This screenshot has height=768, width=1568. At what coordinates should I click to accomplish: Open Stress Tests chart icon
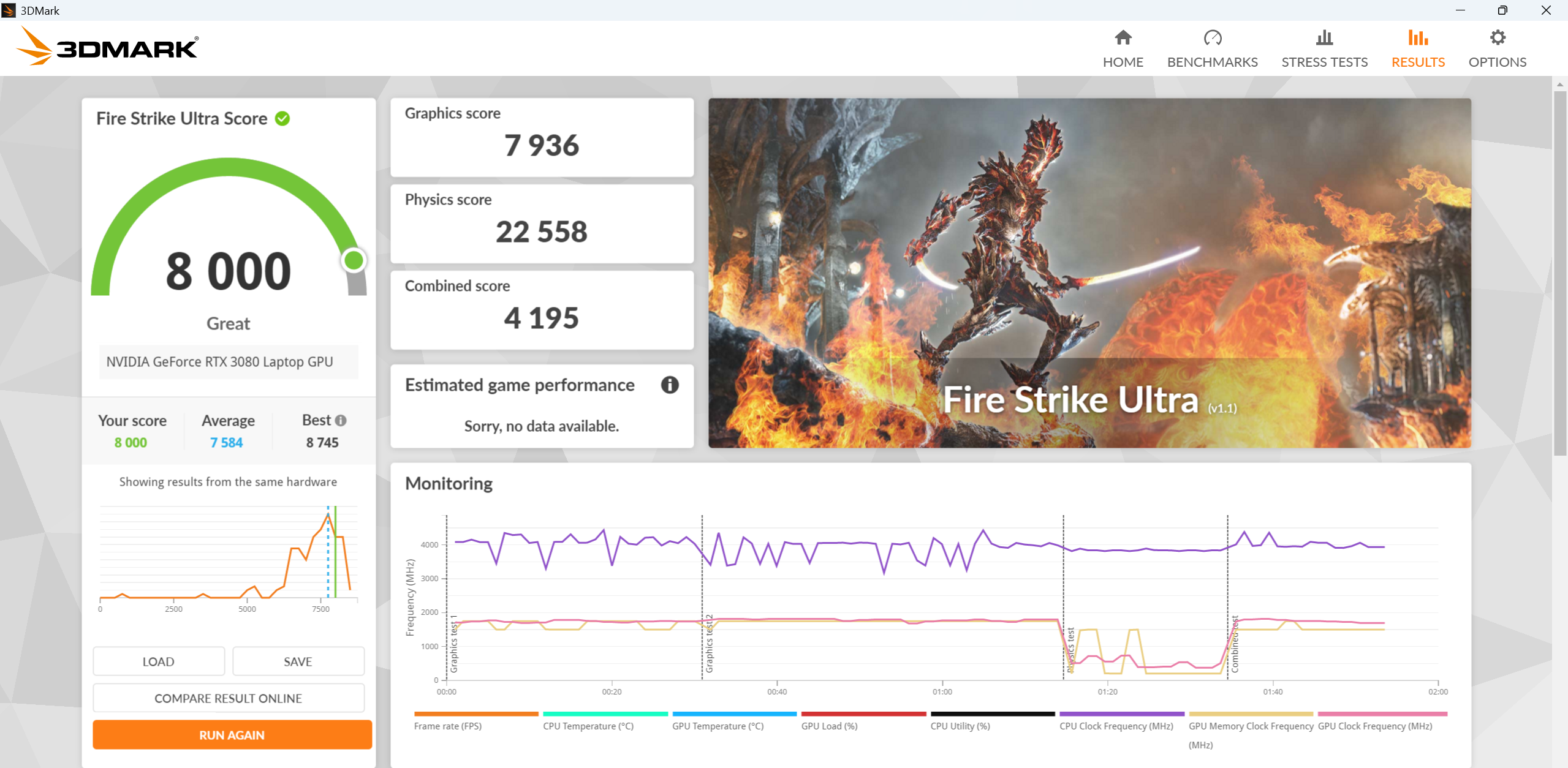(x=1324, y=38)
